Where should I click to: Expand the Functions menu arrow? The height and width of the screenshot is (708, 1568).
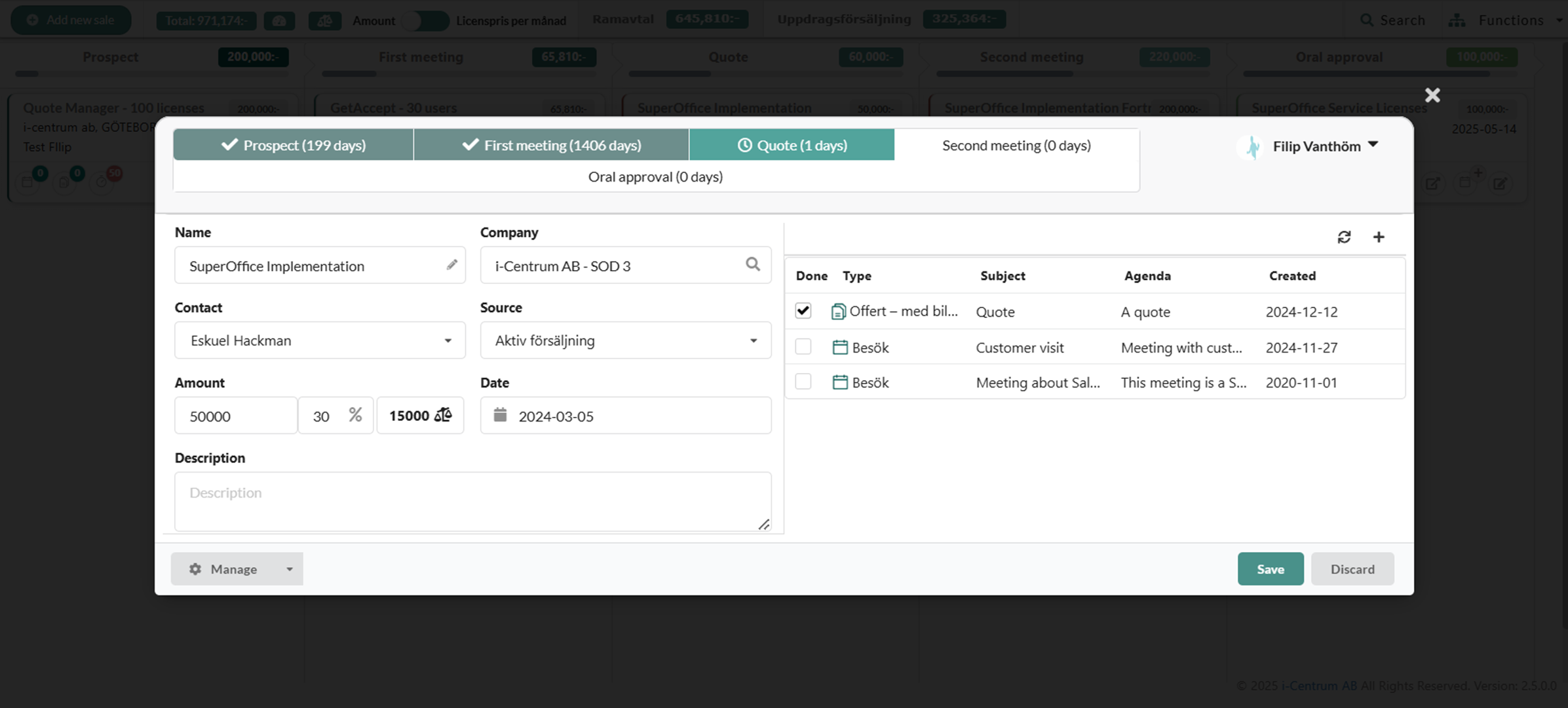[x=1559, y=20]
